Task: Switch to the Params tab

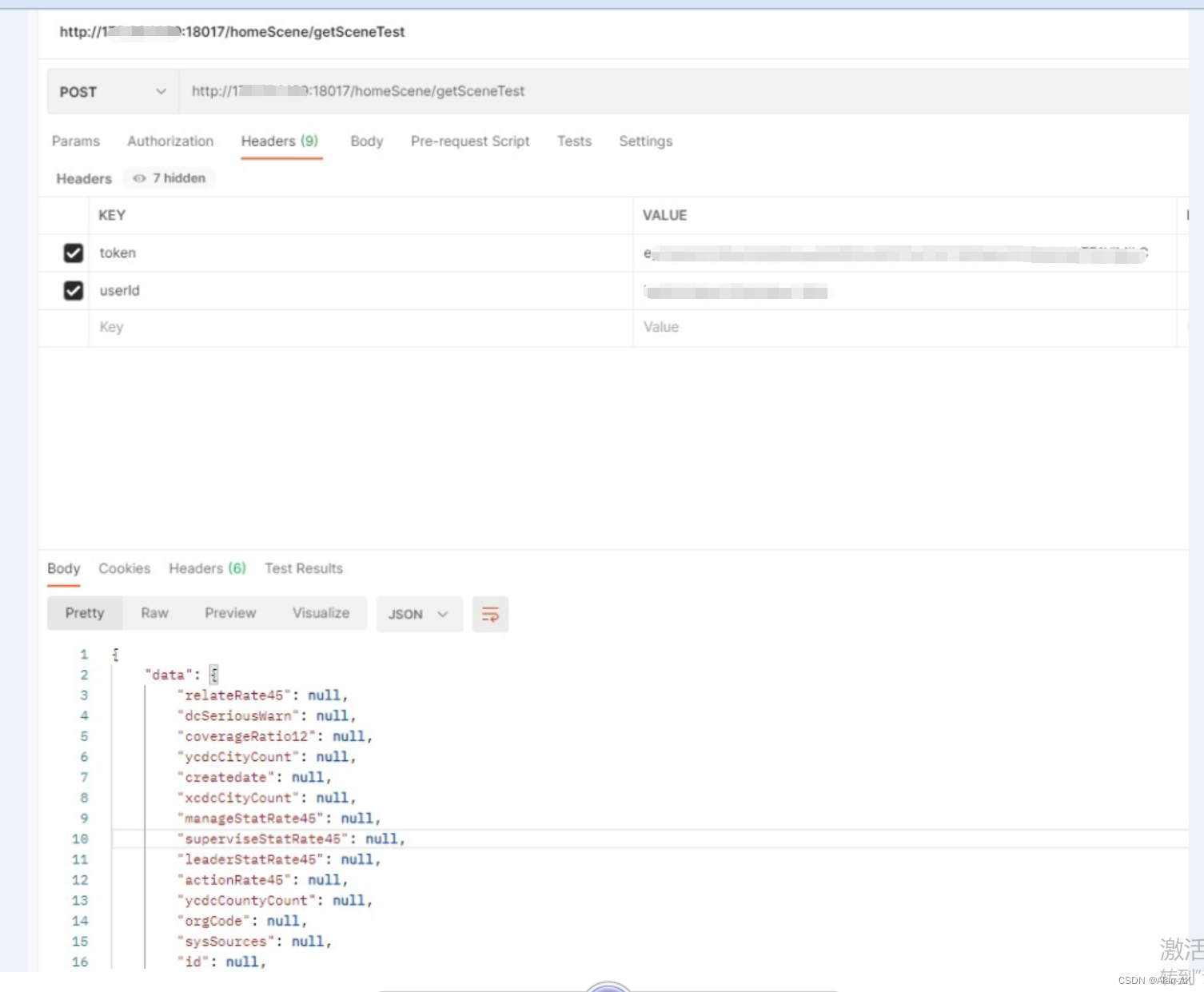Action: tap(76, 141)
